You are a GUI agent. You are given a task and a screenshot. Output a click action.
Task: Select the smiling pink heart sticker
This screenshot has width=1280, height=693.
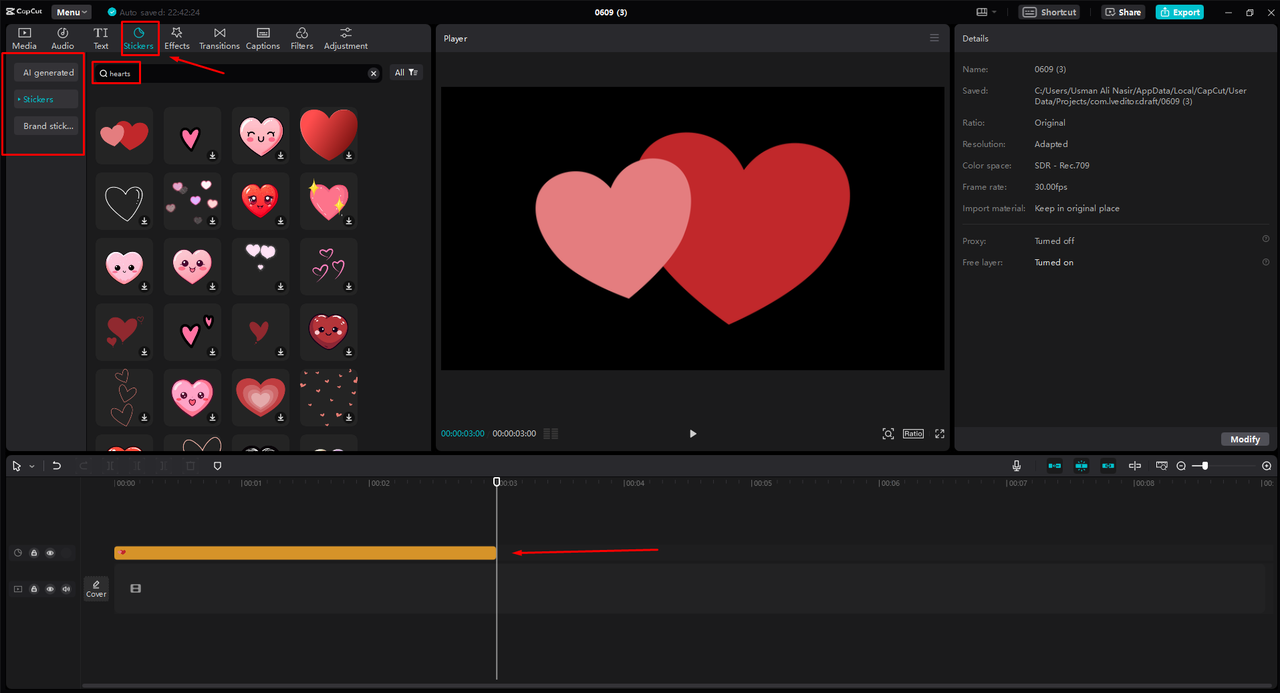click(261, 135)
